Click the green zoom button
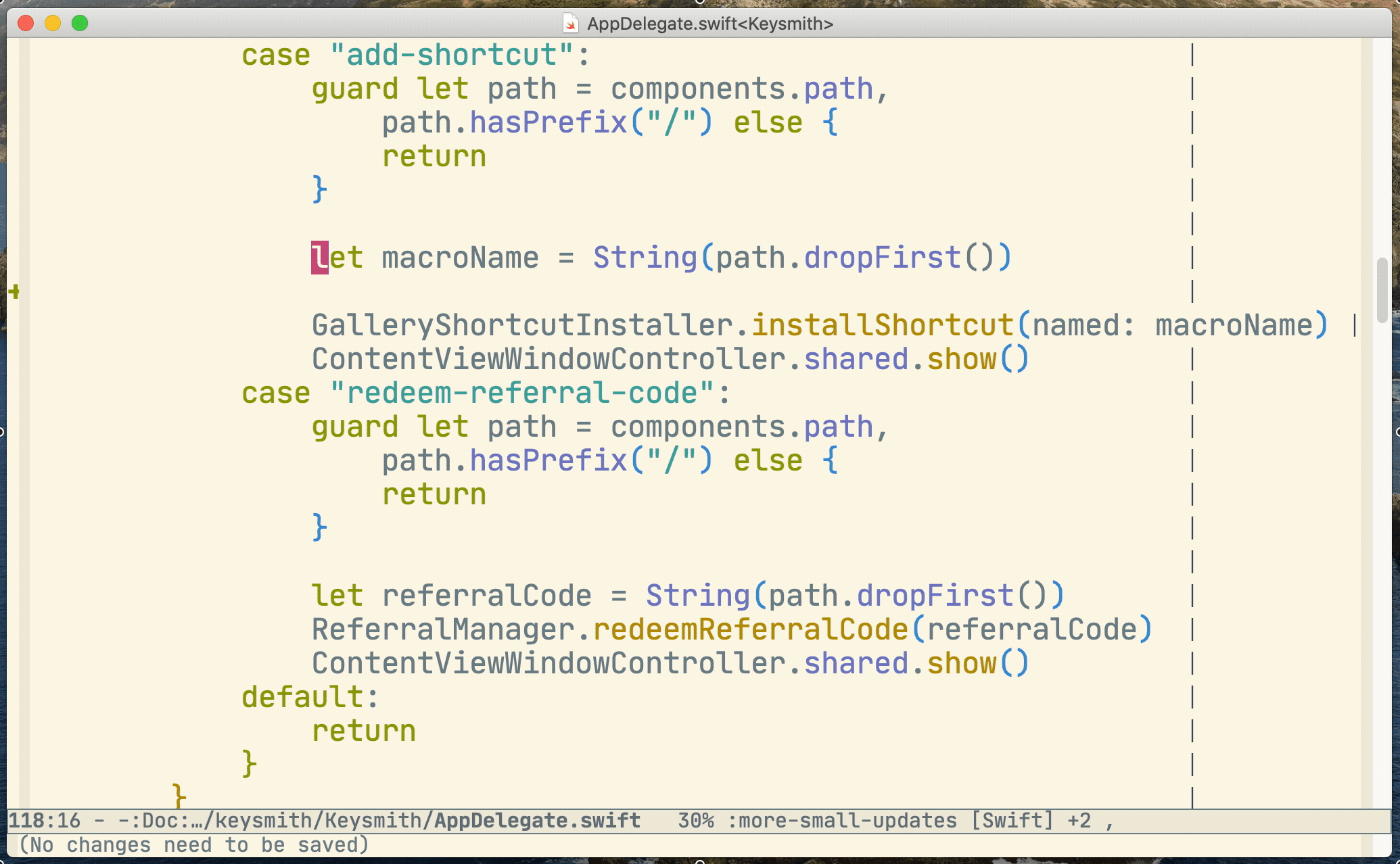Image resolution: width=1400 pixels, height=864 pixels. pos(80,23)
